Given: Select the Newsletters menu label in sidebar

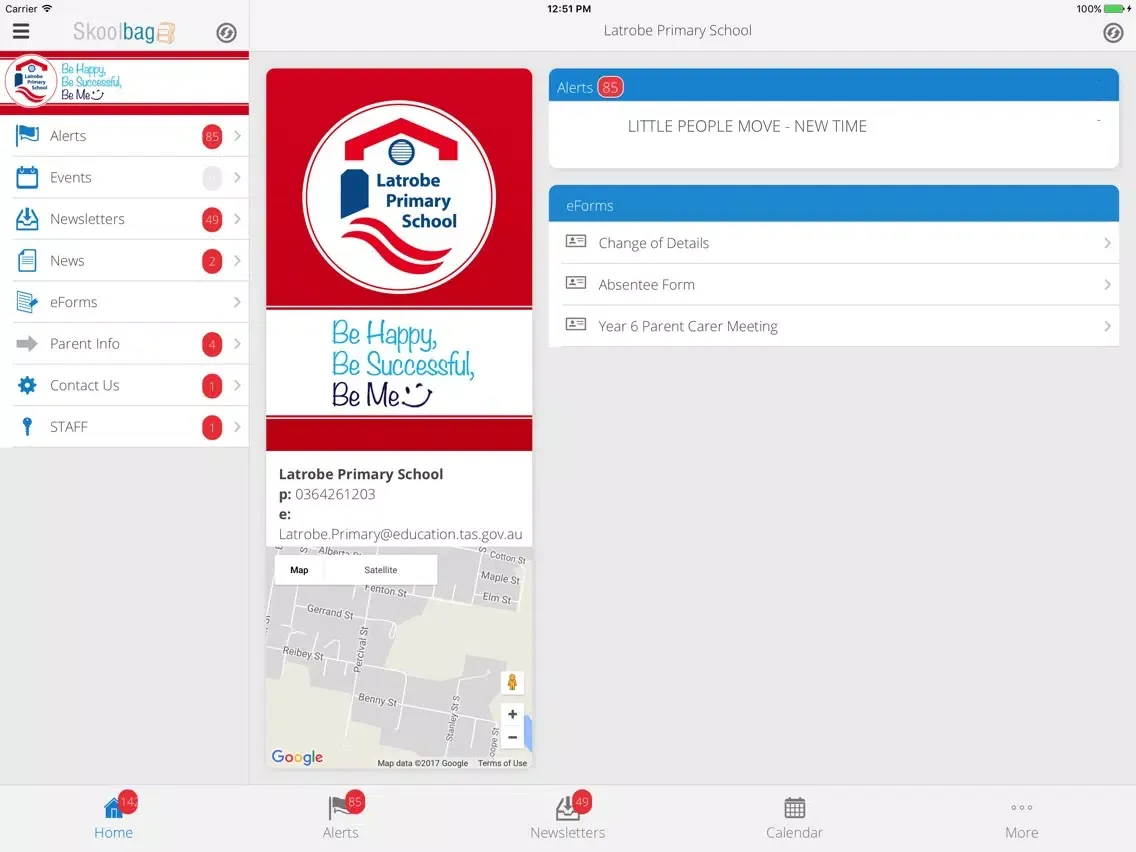Looking at the screenshot, I should (87, 219).
